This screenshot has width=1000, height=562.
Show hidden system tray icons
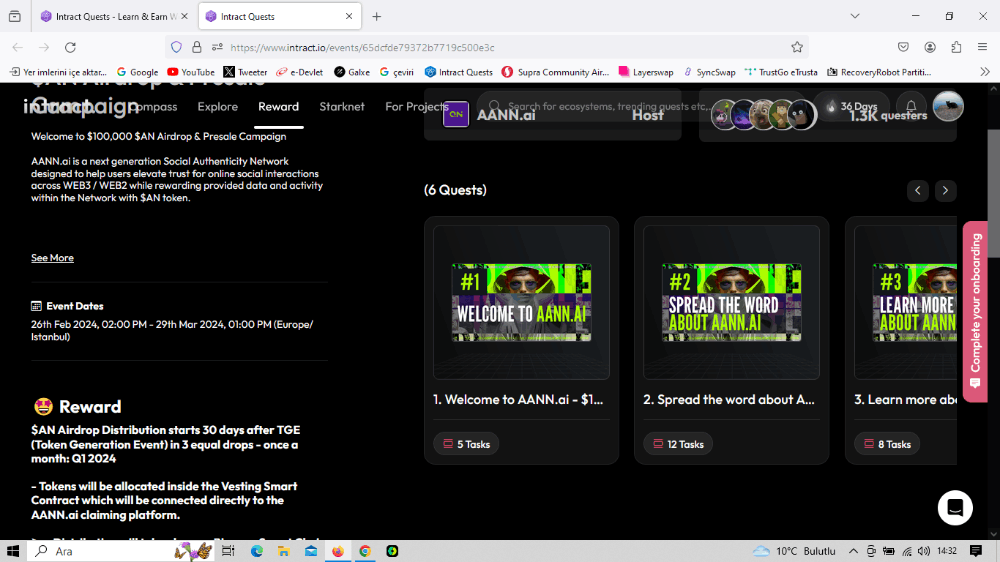point(853,551)
